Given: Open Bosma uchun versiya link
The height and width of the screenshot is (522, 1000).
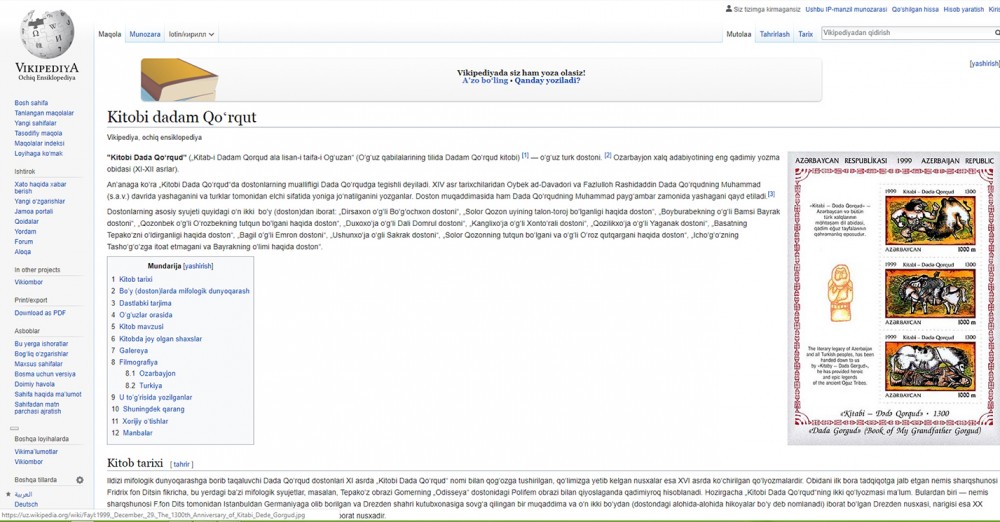Looking at the screenshot, I should click(45, 375).
